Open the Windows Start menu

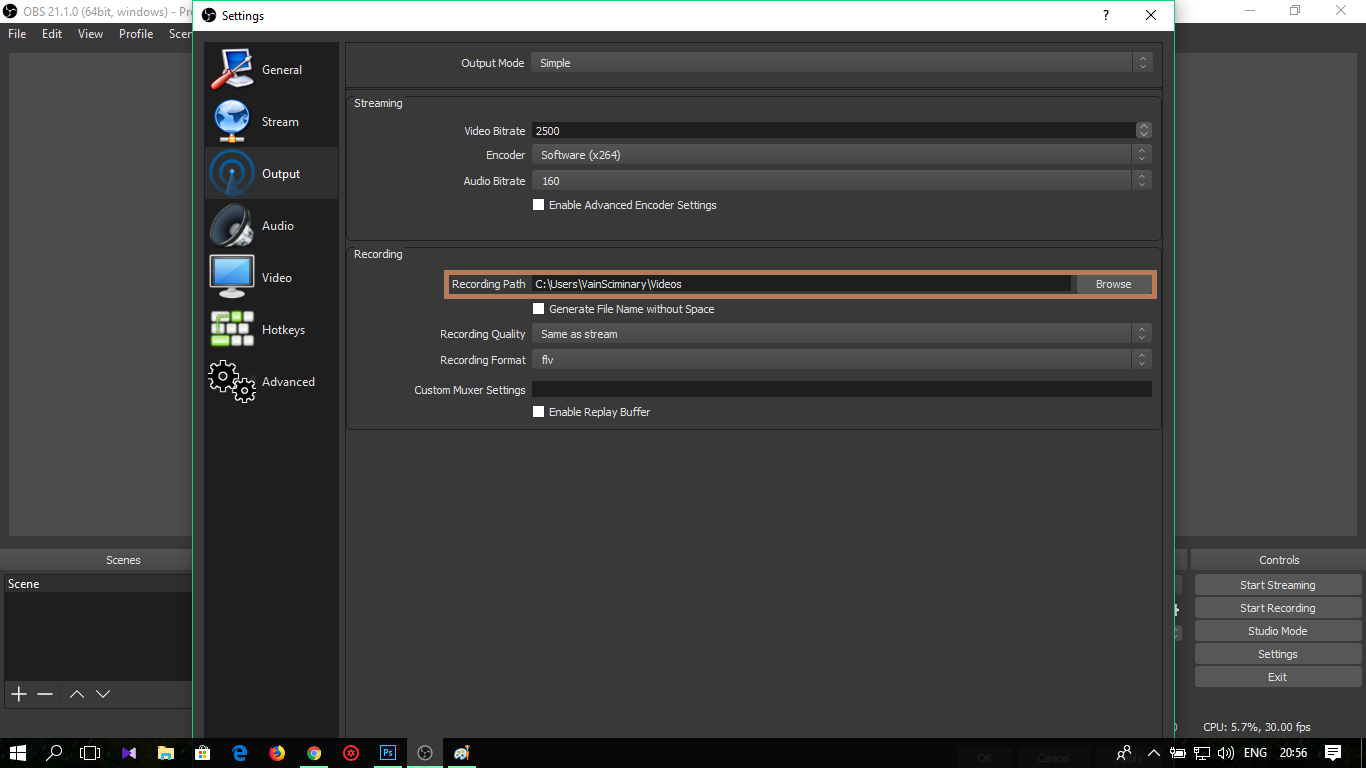pos(18,753)
